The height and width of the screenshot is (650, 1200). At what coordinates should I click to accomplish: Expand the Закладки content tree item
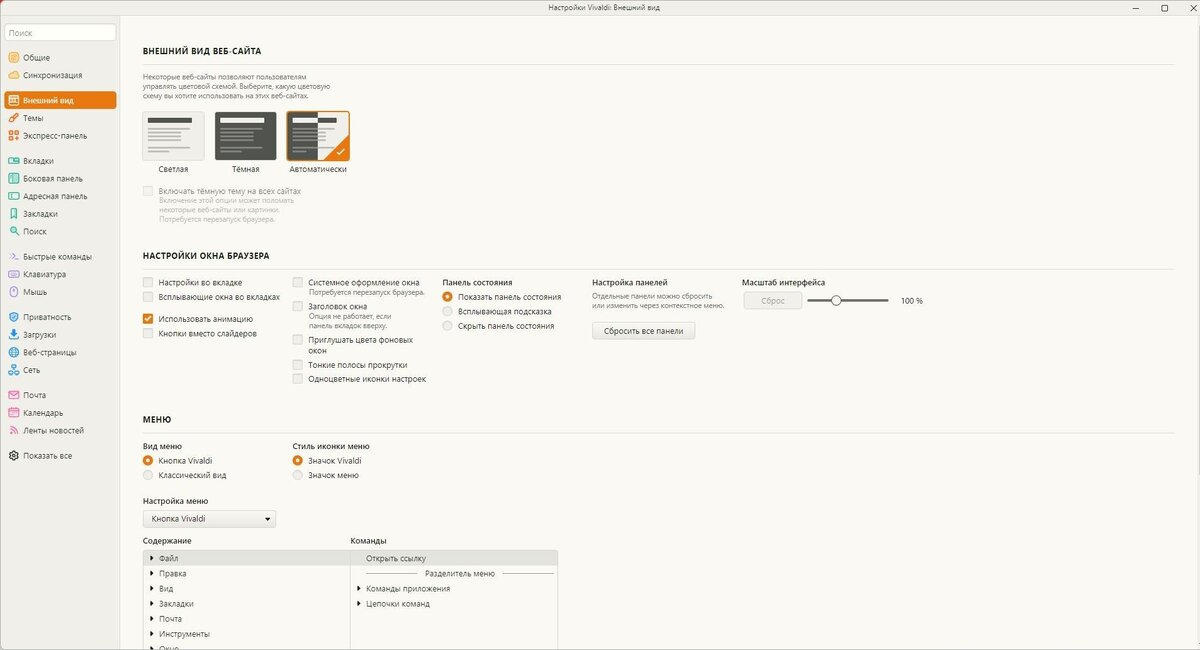coord(152,604)
